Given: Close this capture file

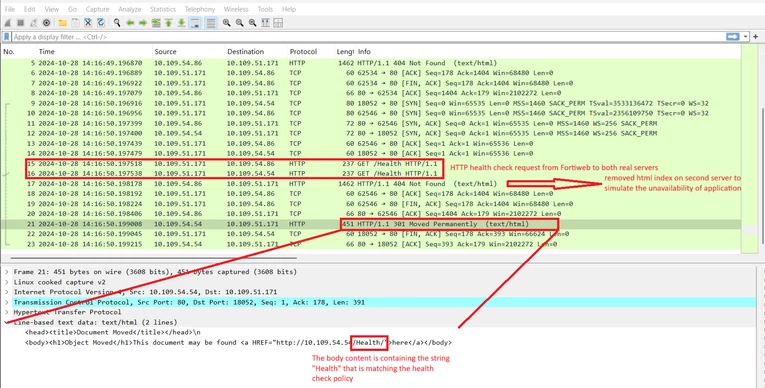Looking at the screenshot, I should [88, 22].
